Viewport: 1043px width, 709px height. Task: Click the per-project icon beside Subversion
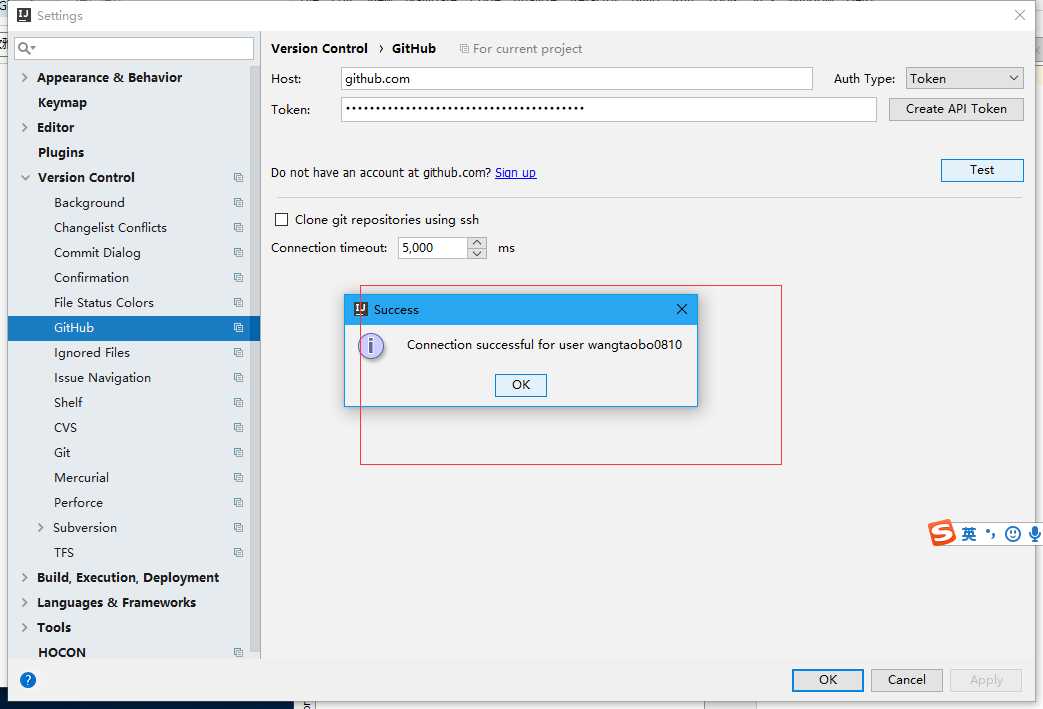tap(238, 528)
